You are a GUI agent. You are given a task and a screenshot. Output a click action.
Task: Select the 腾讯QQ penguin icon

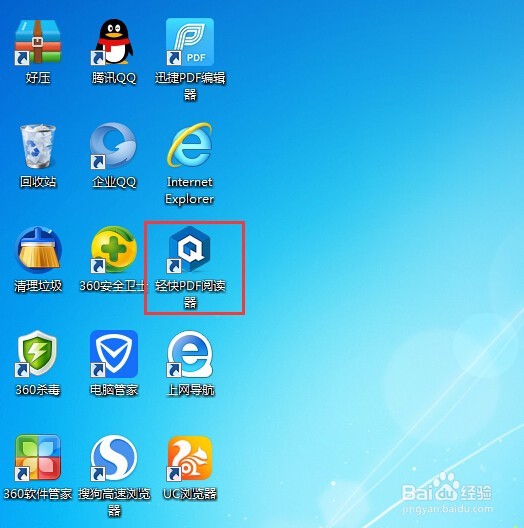click(113, 42)
